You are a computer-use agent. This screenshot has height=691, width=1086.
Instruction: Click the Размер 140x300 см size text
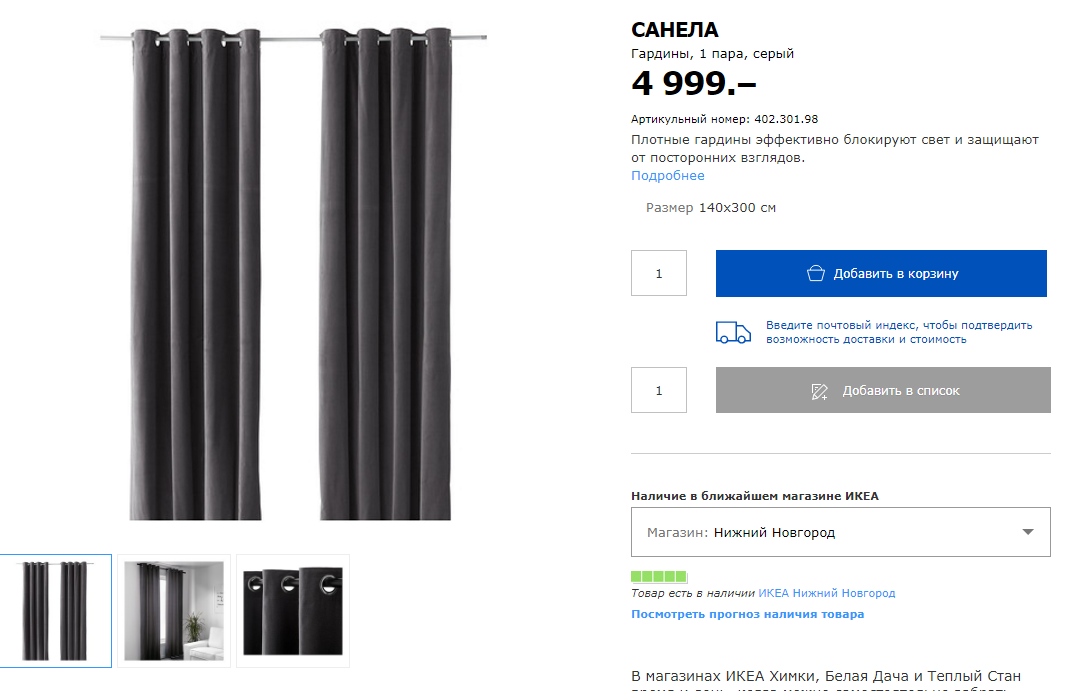coord(711,208)
